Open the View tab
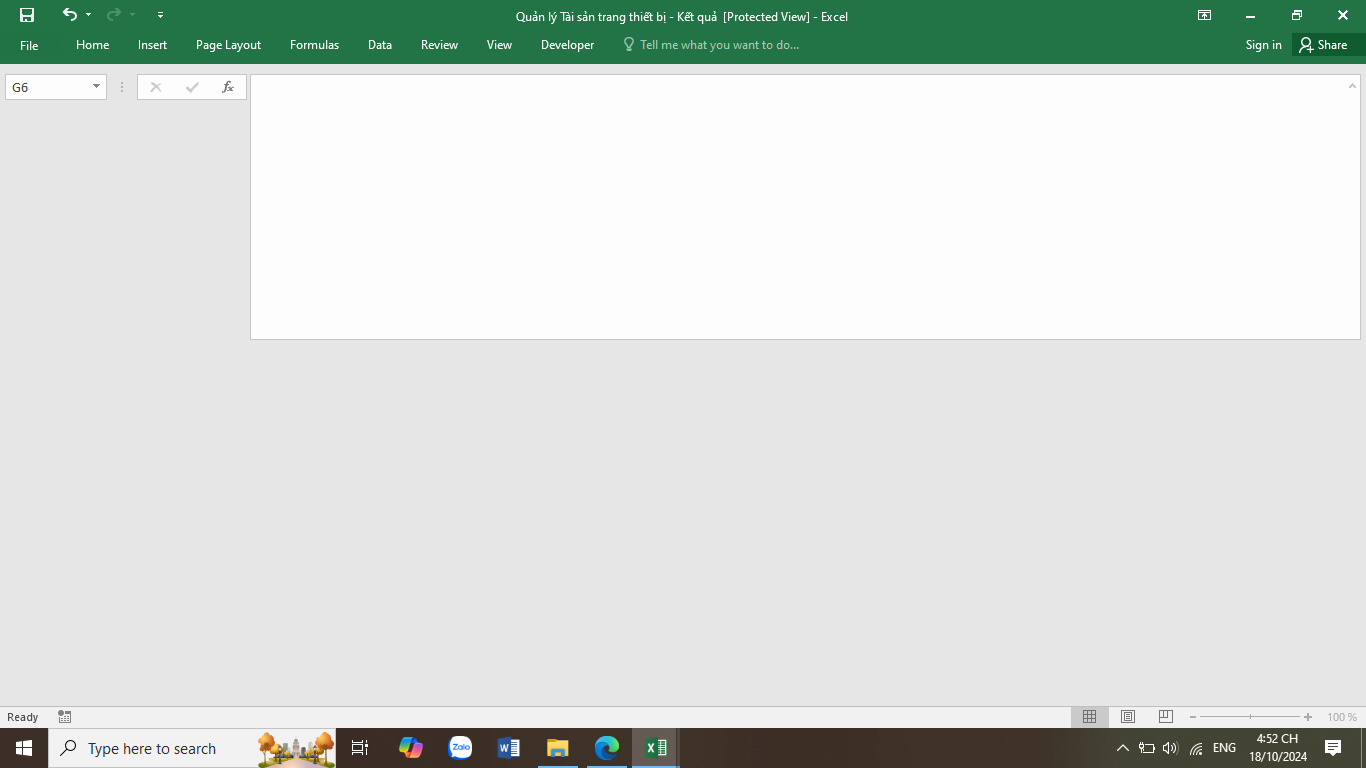 [x=499, y=45]
